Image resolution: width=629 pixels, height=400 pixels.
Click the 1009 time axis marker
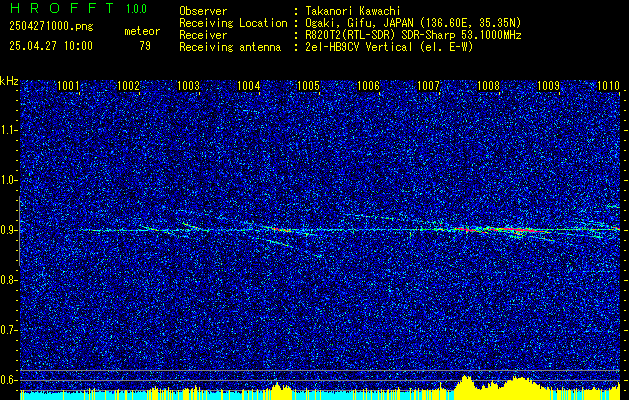click(x=548, y=85)
